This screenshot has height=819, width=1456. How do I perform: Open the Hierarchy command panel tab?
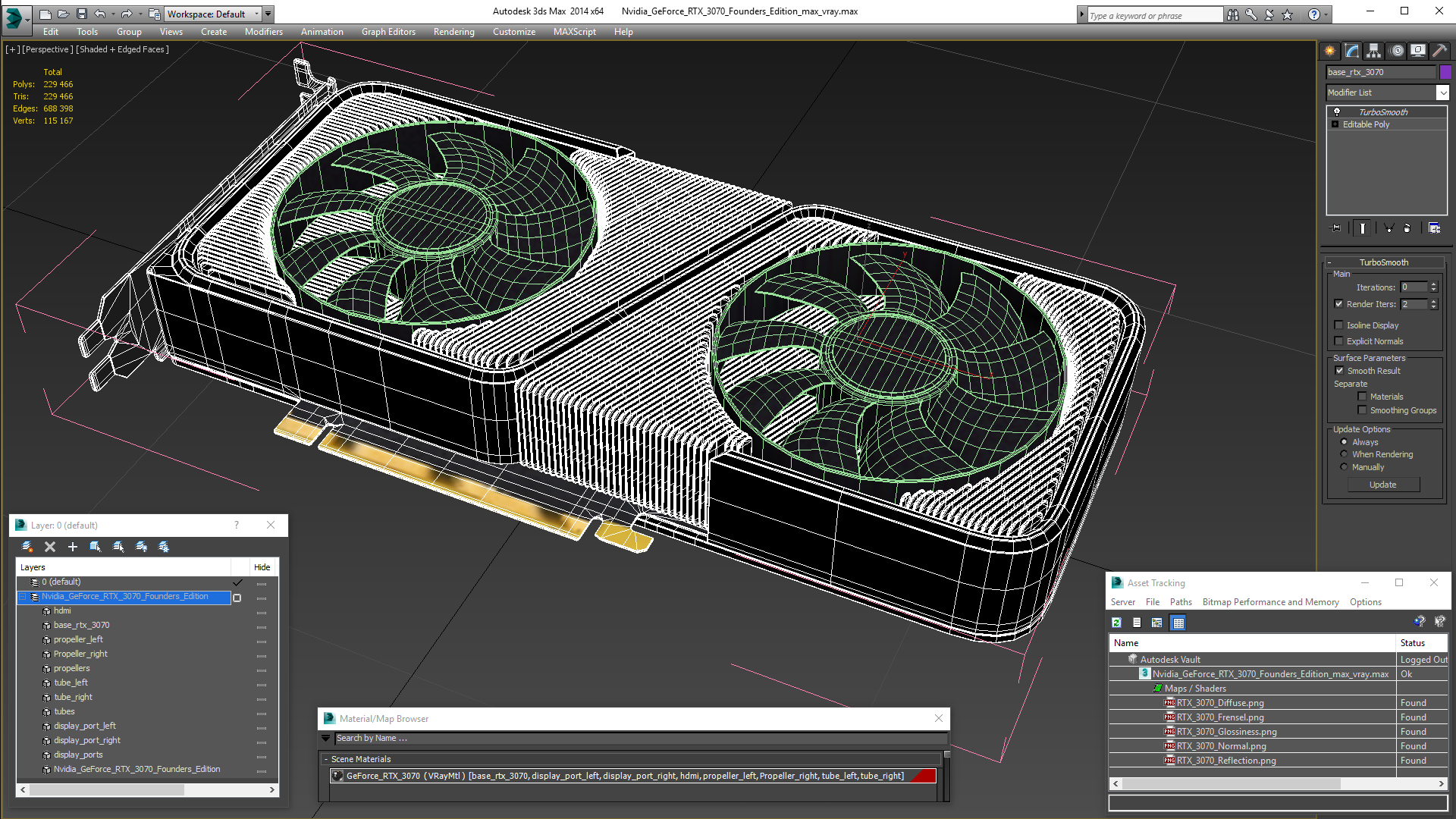[x=1374, y=51]
